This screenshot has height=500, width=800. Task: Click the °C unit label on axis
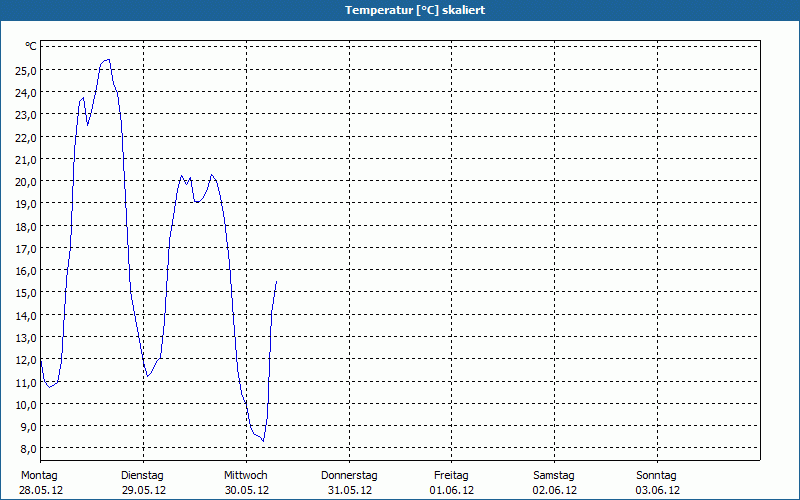31,46
